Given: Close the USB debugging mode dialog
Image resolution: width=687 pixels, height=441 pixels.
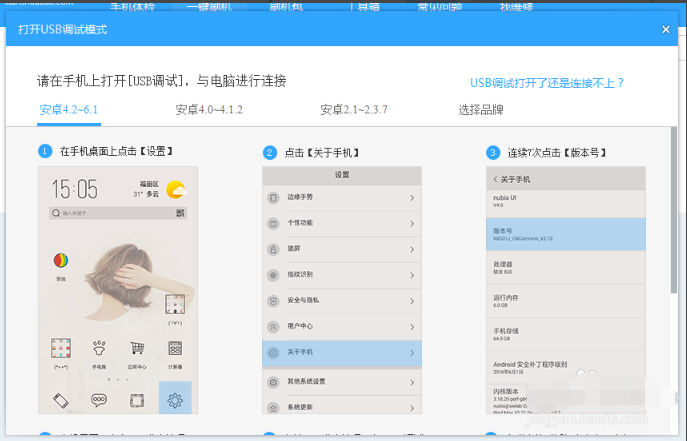Looking at the screenshot, I should (x=666, y=30).
